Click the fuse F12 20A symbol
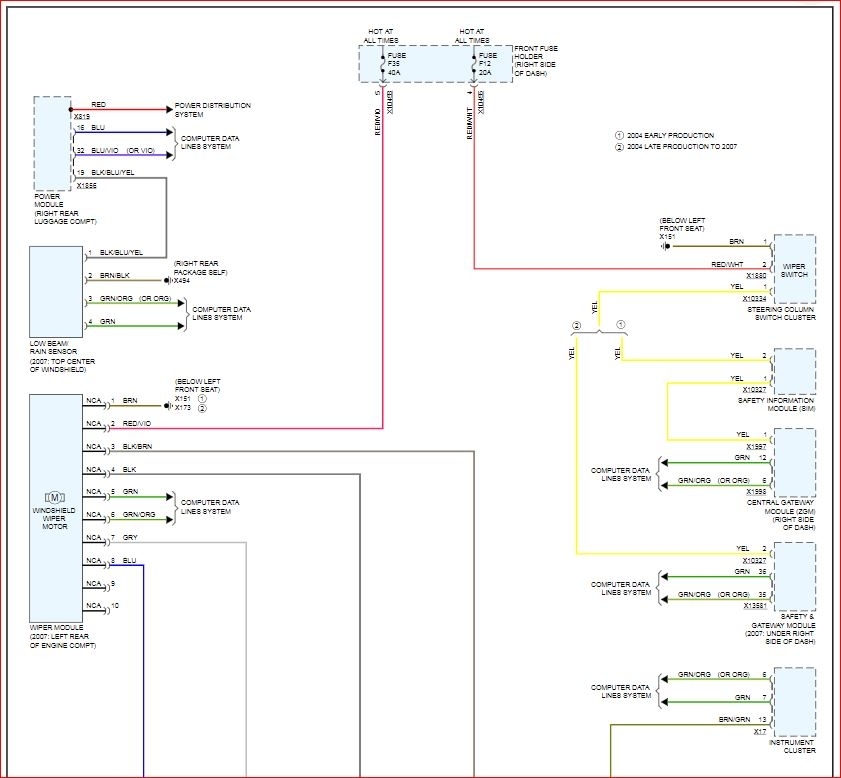This screenshot has width=841, height=778. click(474, 63)
